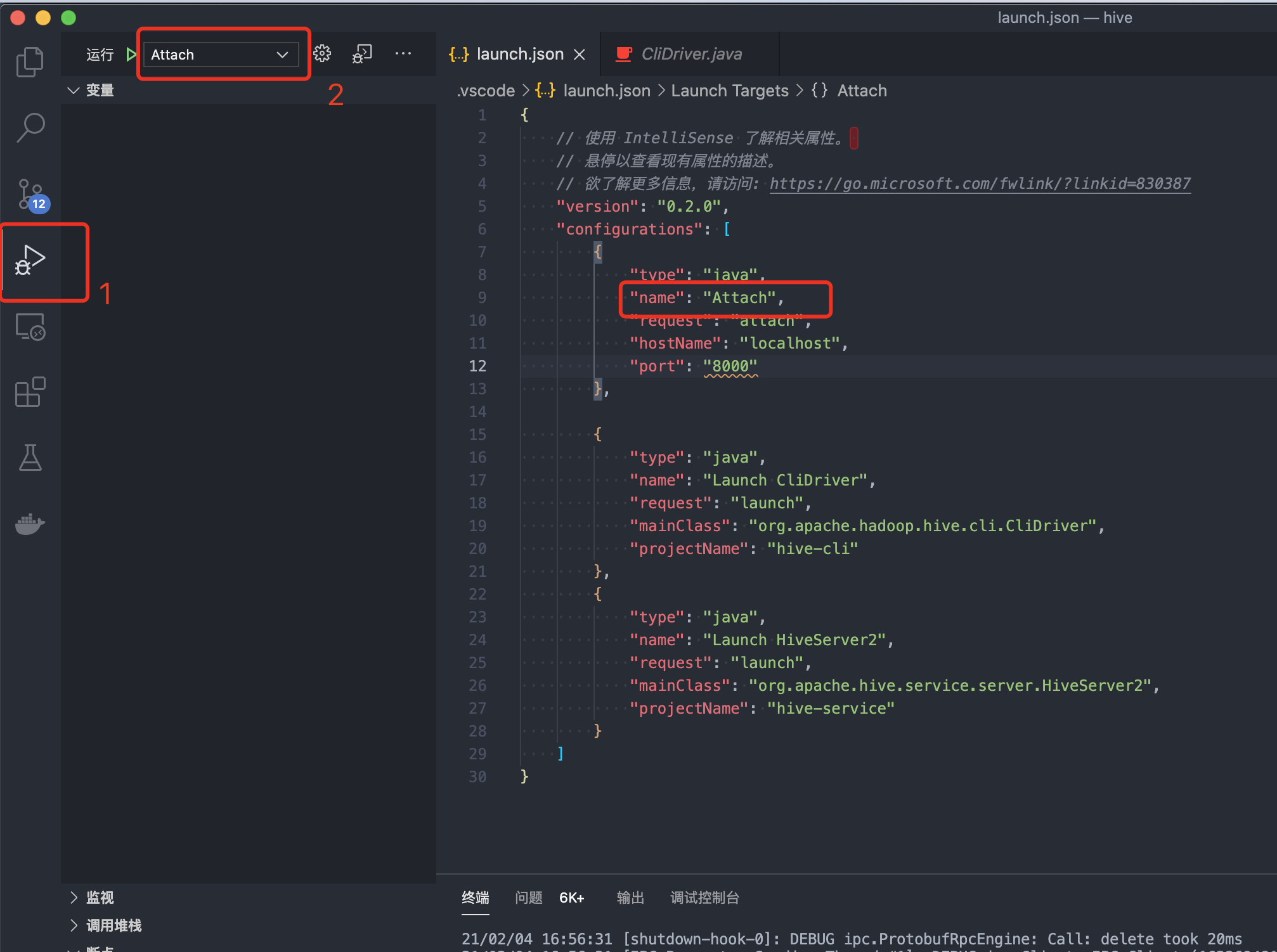Image resolution: width=1277 pixels, height=952 pixels.
Task: Open the Testing flask icon
Action: pos(30,458)
